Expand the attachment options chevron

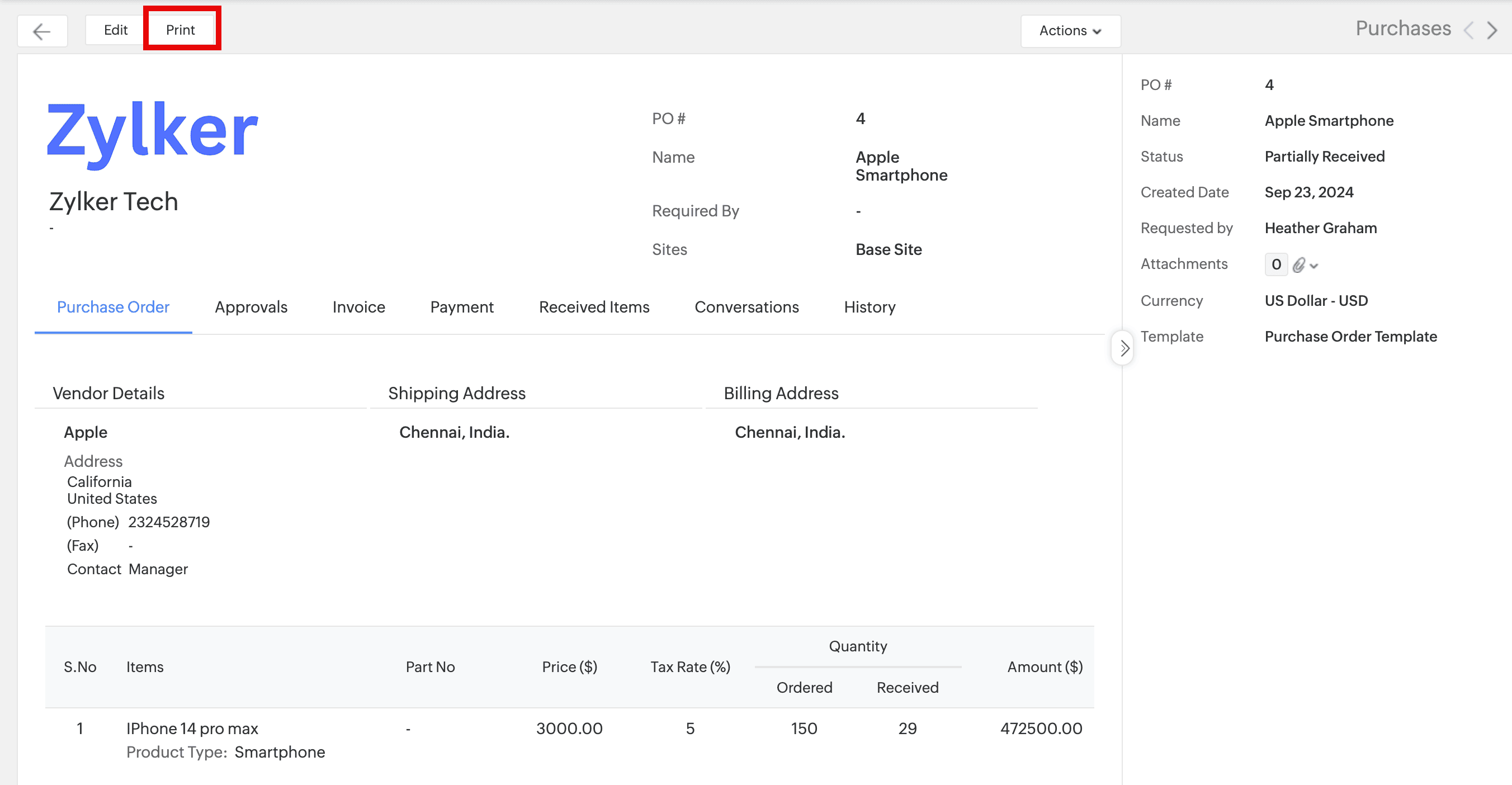(1314, 266)
